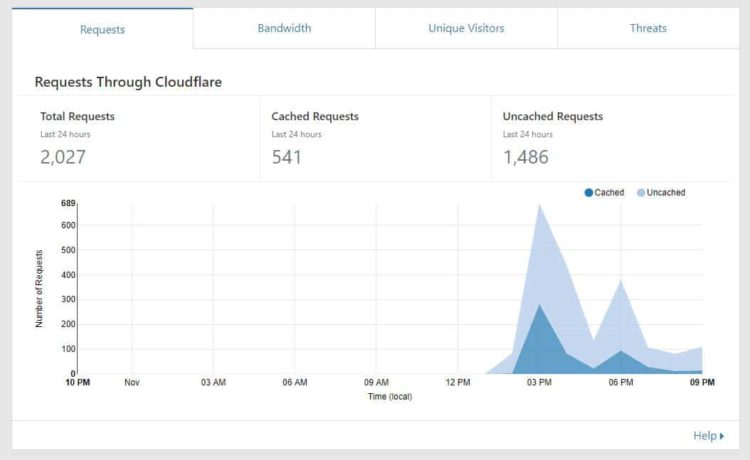Toggle the Uncached legend dot
The height and width of the screenshot is (460, 750).
tap(641, 193)
